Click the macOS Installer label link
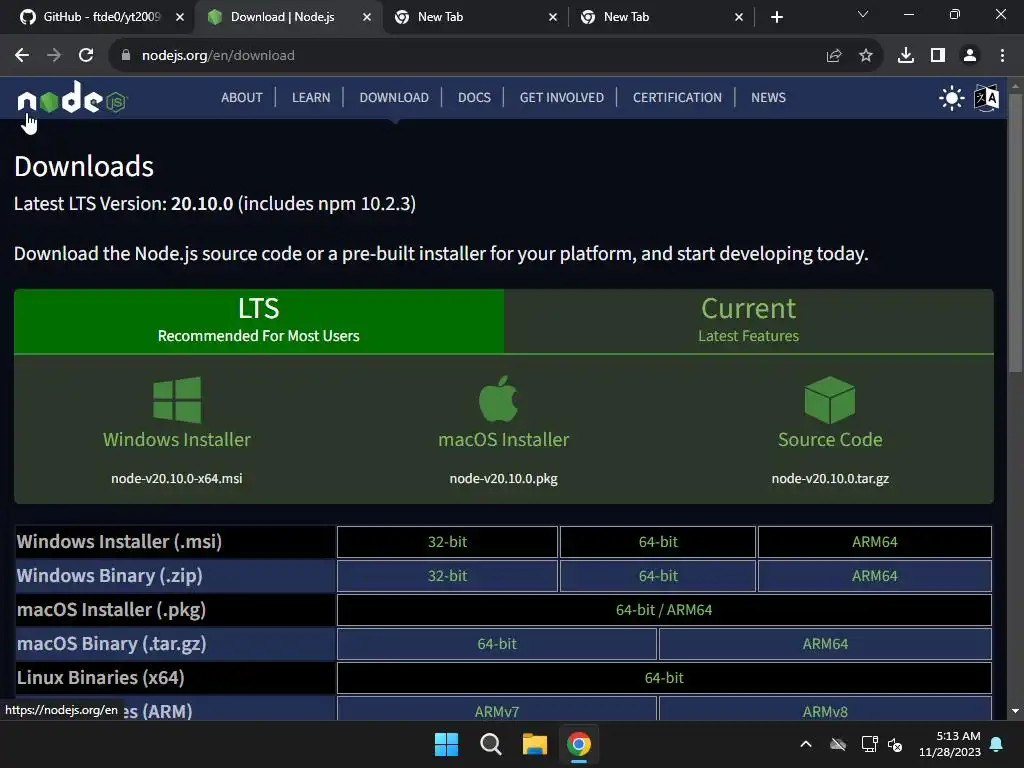This screenshot has width=1024, height=768. 504,440
